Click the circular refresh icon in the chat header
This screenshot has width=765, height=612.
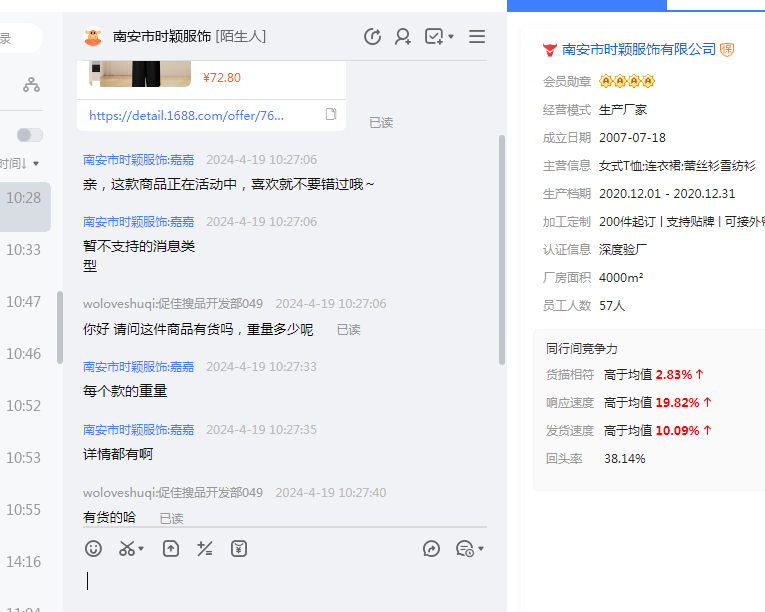(x=372, y=37)
